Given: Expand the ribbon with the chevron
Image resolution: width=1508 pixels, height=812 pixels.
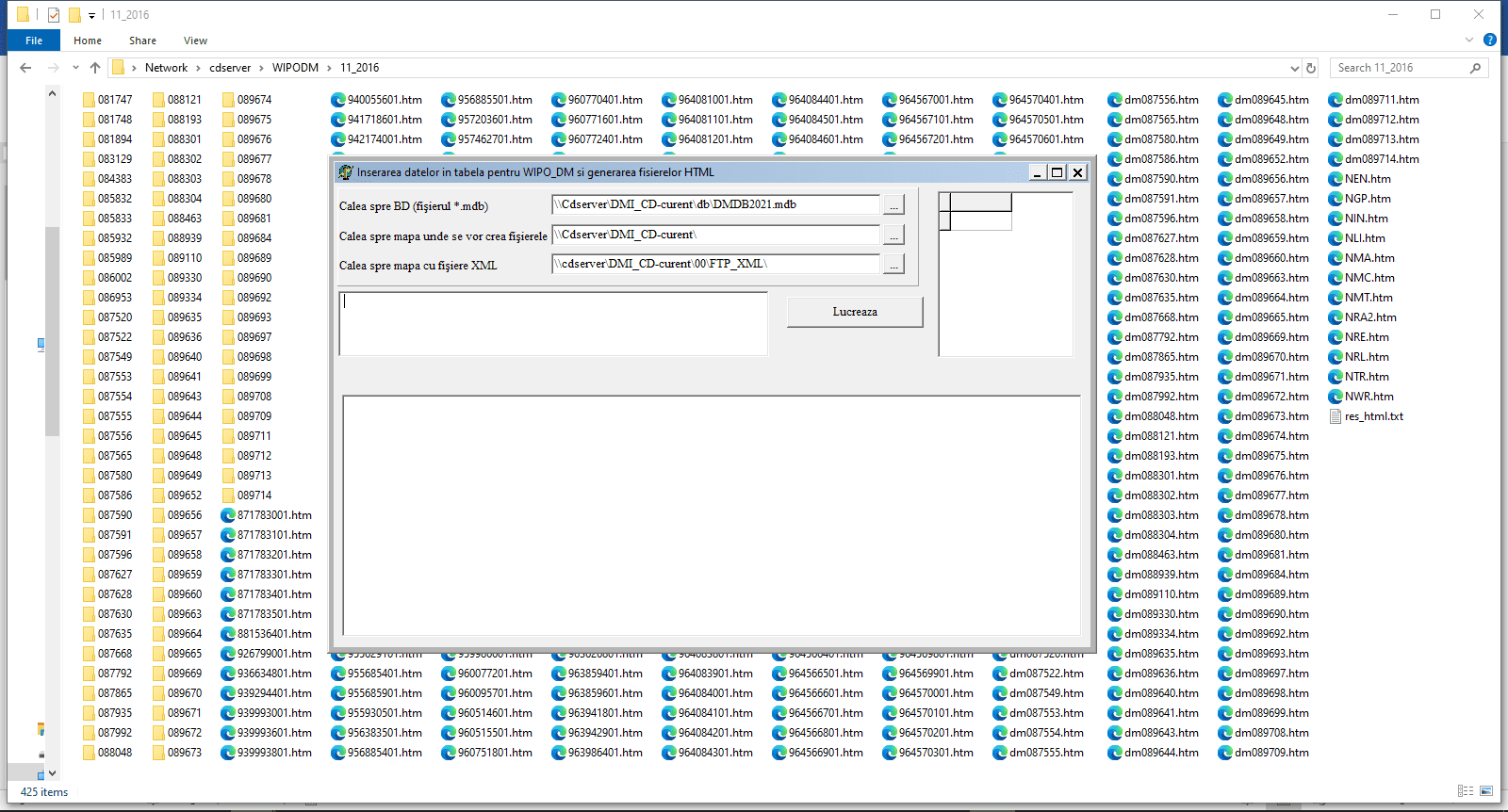Looking at the screenshot, I should tap(1468, 41).
